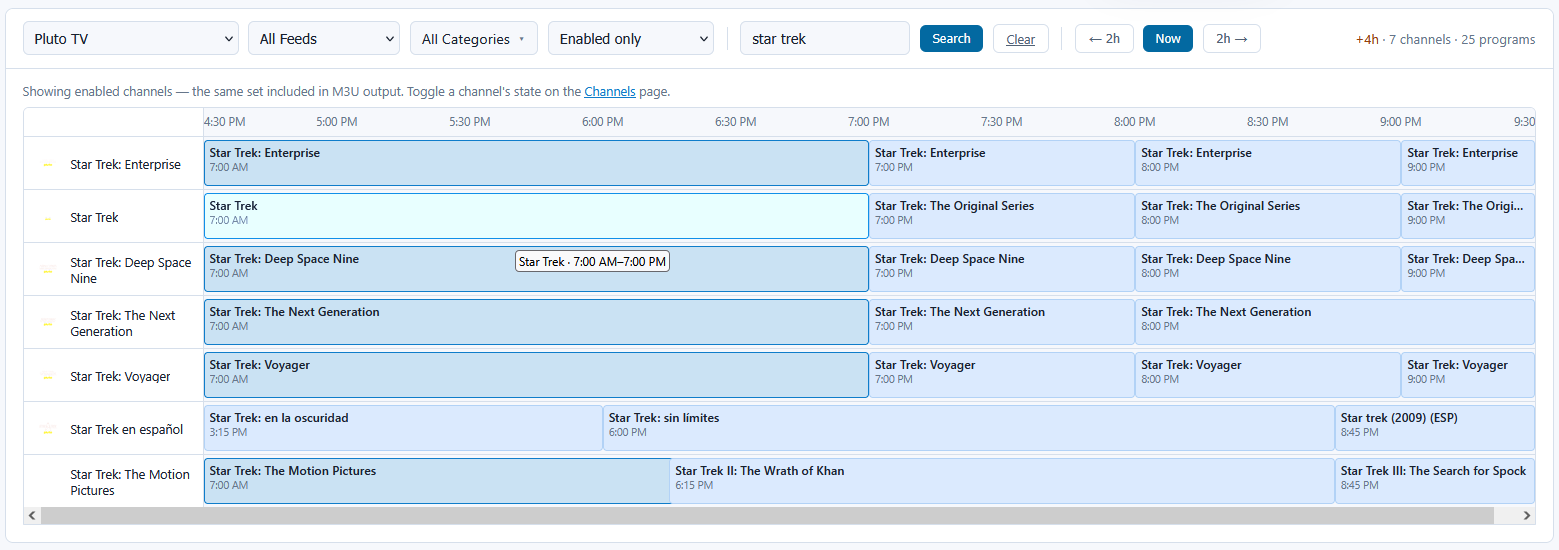Open the Pluto TV source dropdown
Viewport: 1559px width, 550px height.
click(131, 38)
